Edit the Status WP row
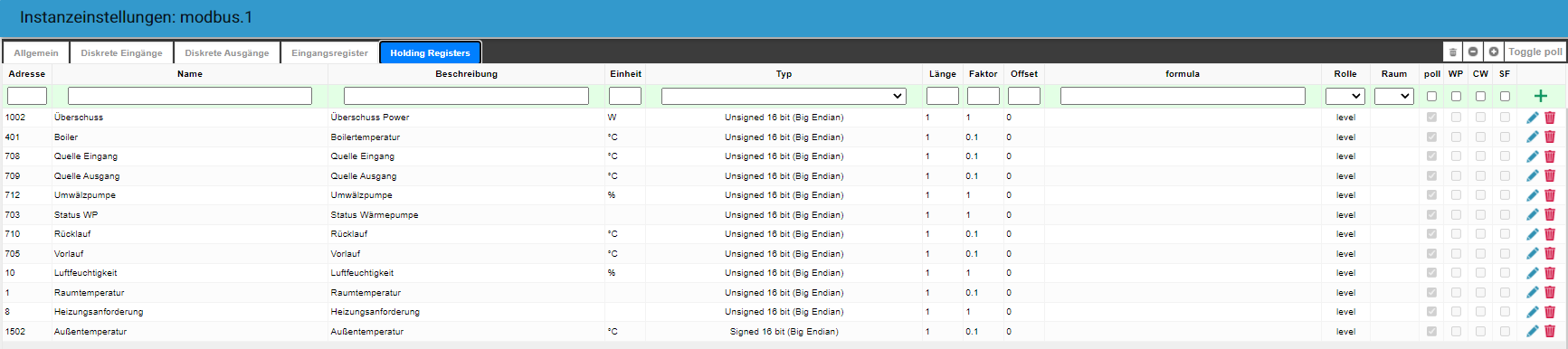 click(1532, 214)
